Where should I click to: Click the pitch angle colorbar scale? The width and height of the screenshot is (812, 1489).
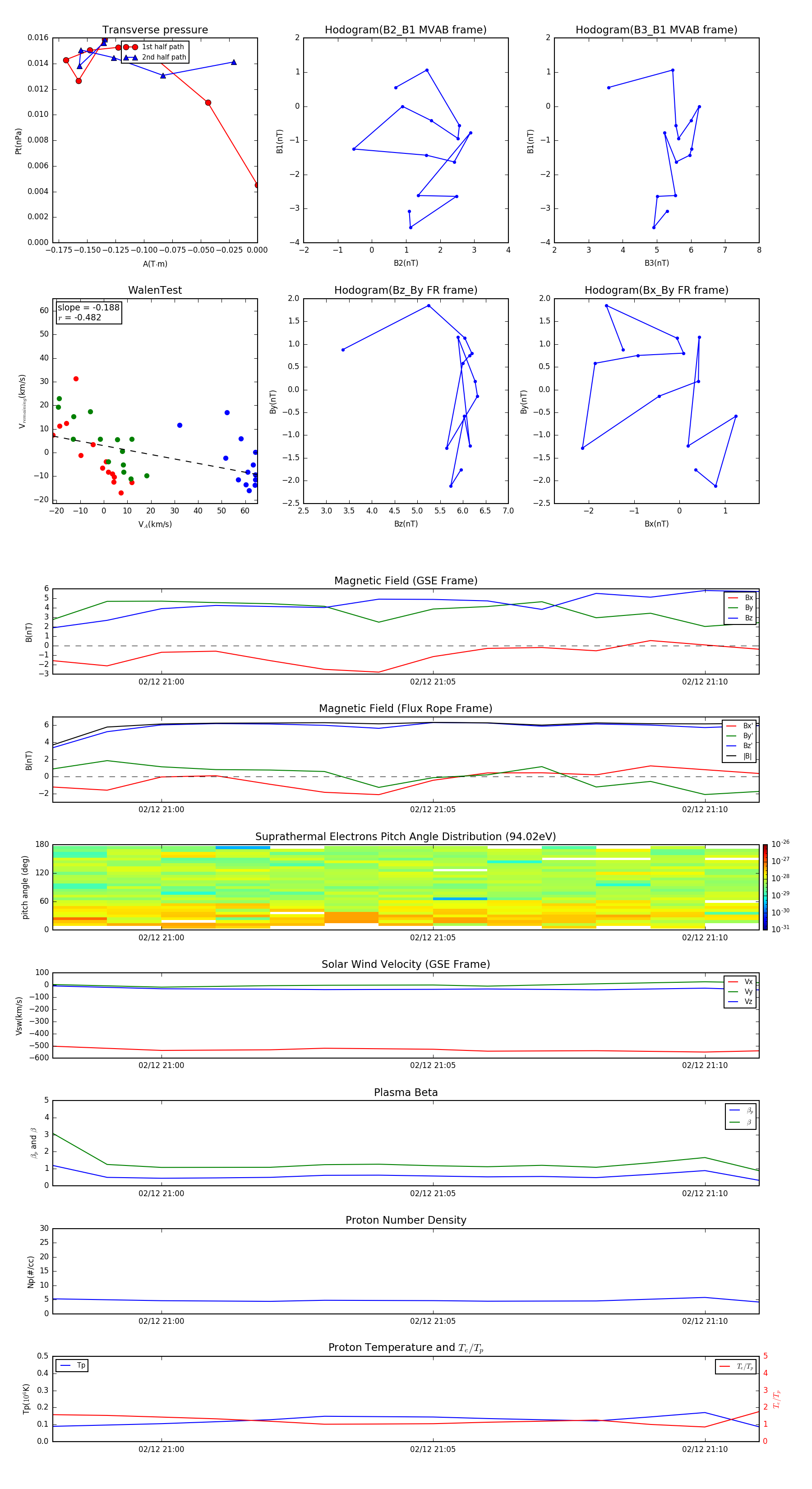(x=765, y=887)
